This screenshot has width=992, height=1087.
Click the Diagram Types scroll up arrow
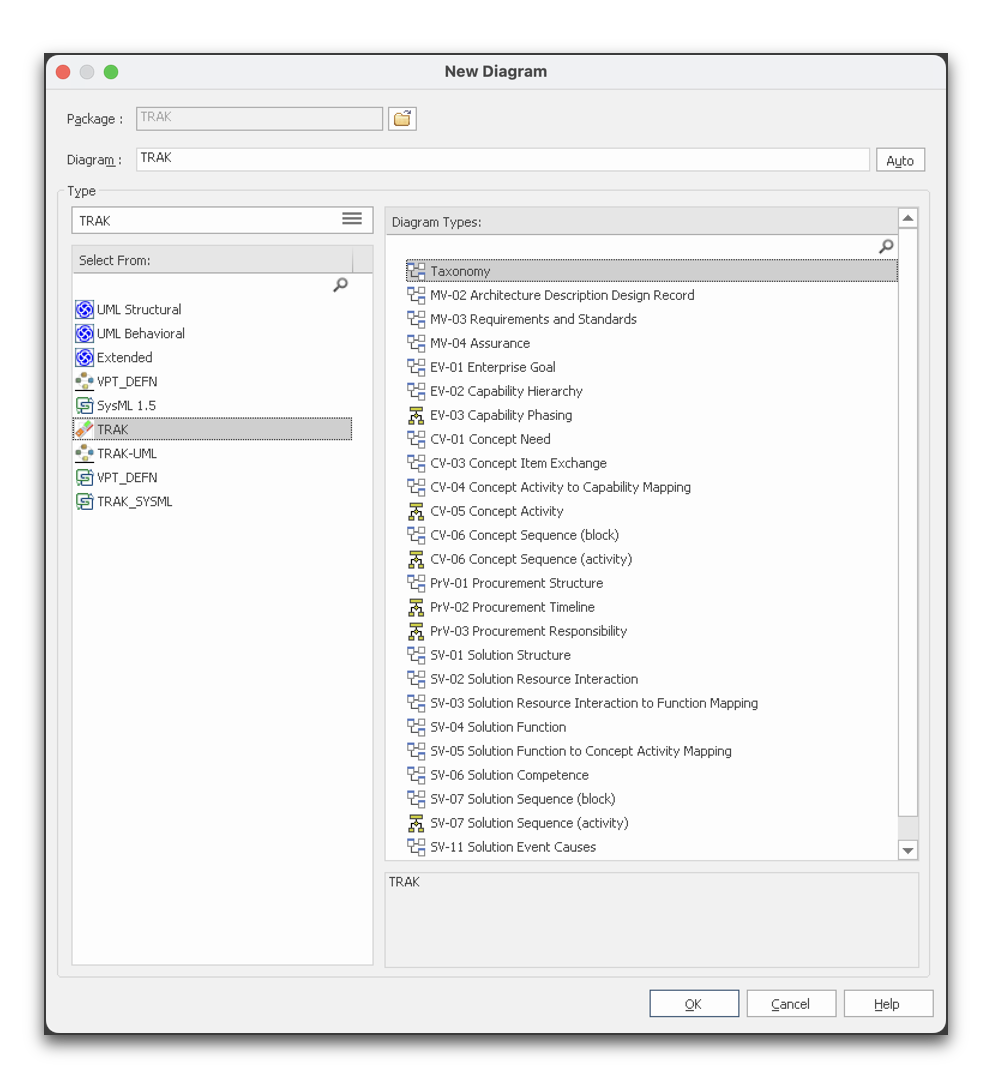pyautogui.click(x=907, y=218)
